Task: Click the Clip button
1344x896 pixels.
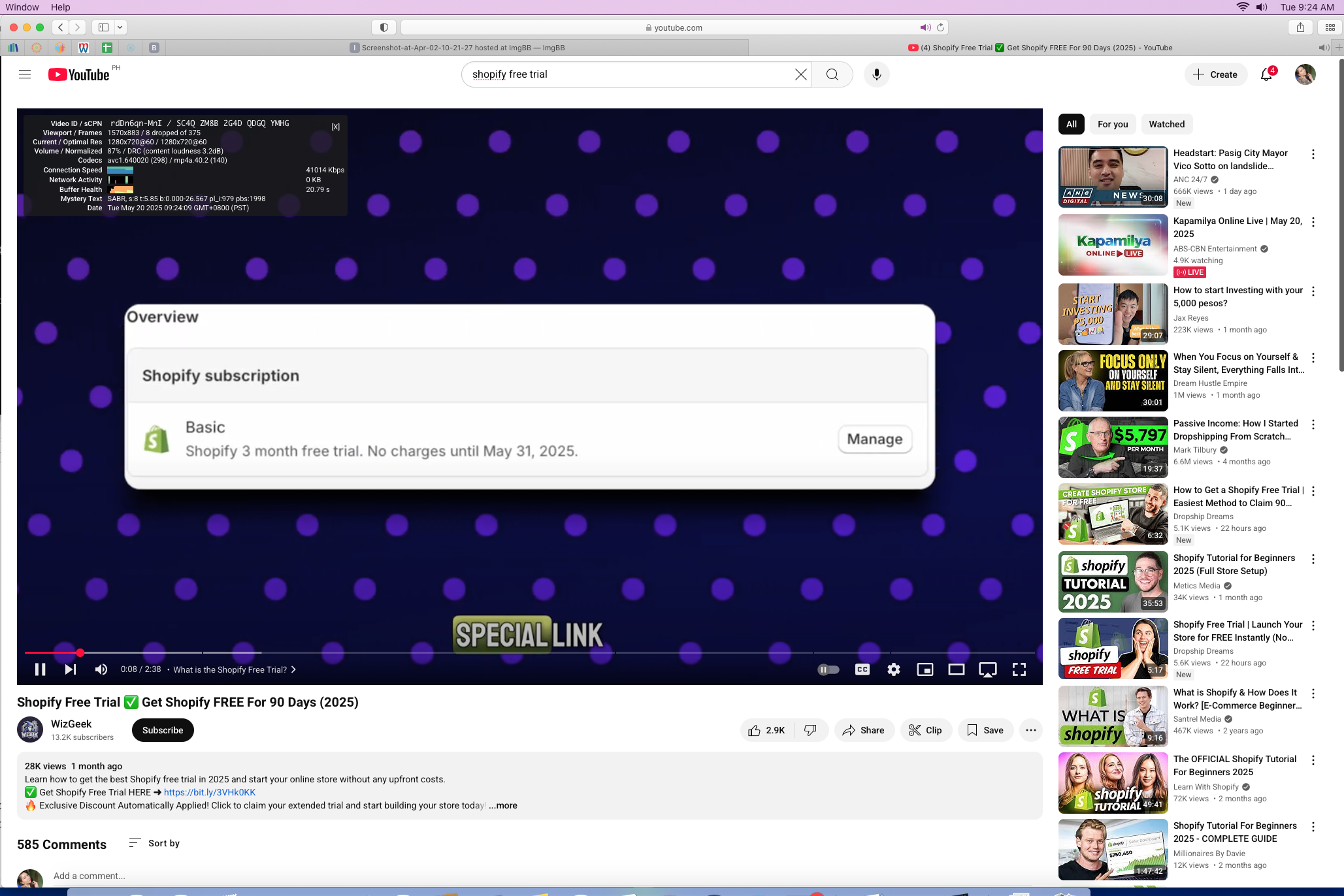Action: 925,730
